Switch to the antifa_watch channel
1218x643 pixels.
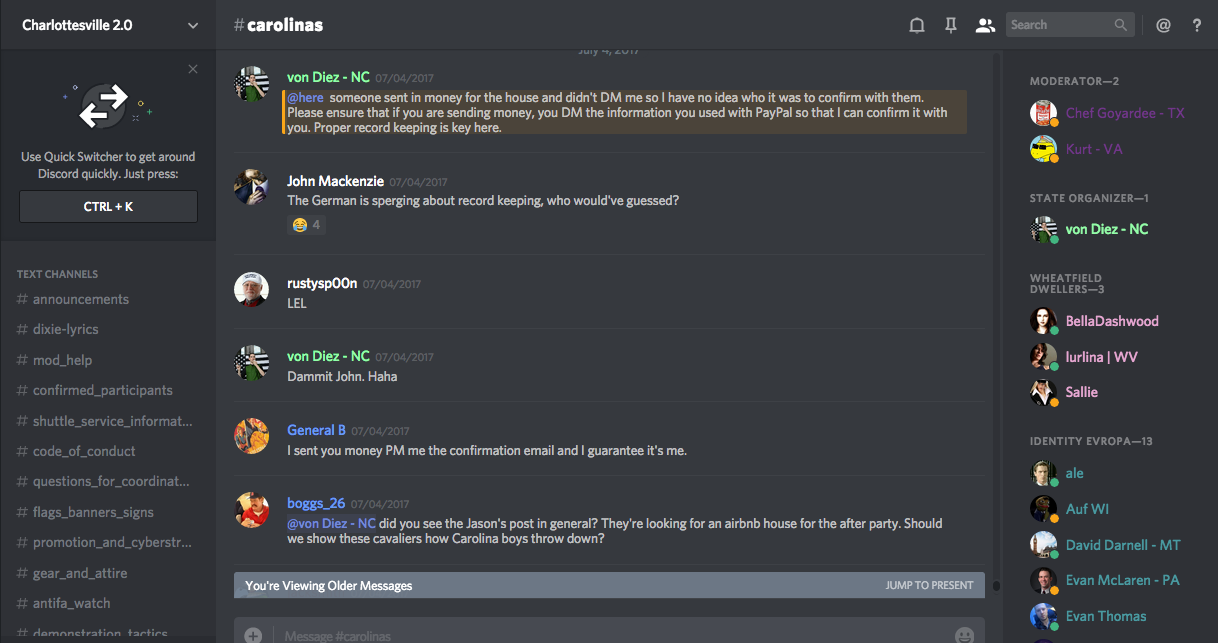tap(71, 603)
